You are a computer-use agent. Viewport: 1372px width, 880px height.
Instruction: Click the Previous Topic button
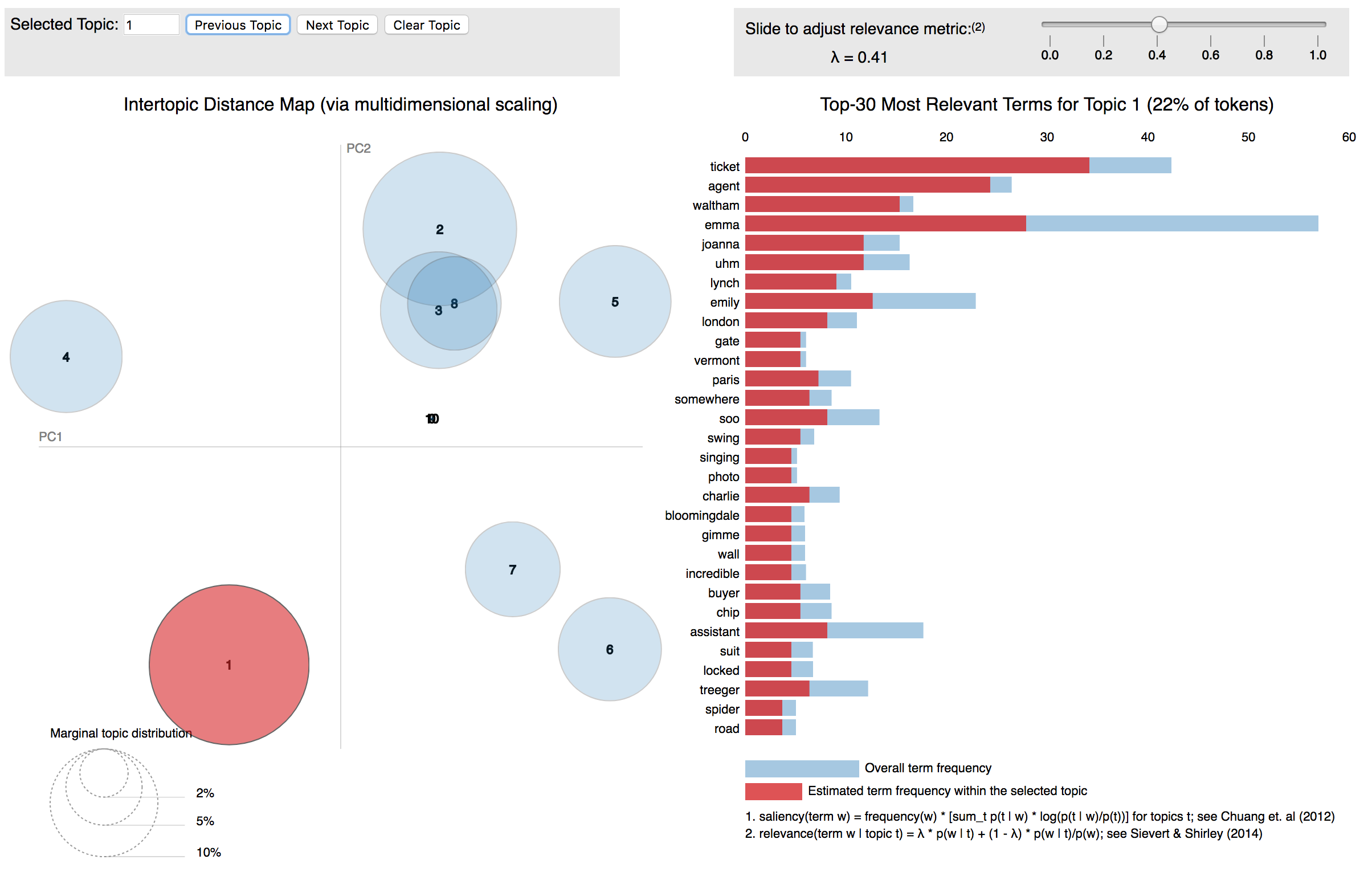[238, 25]
